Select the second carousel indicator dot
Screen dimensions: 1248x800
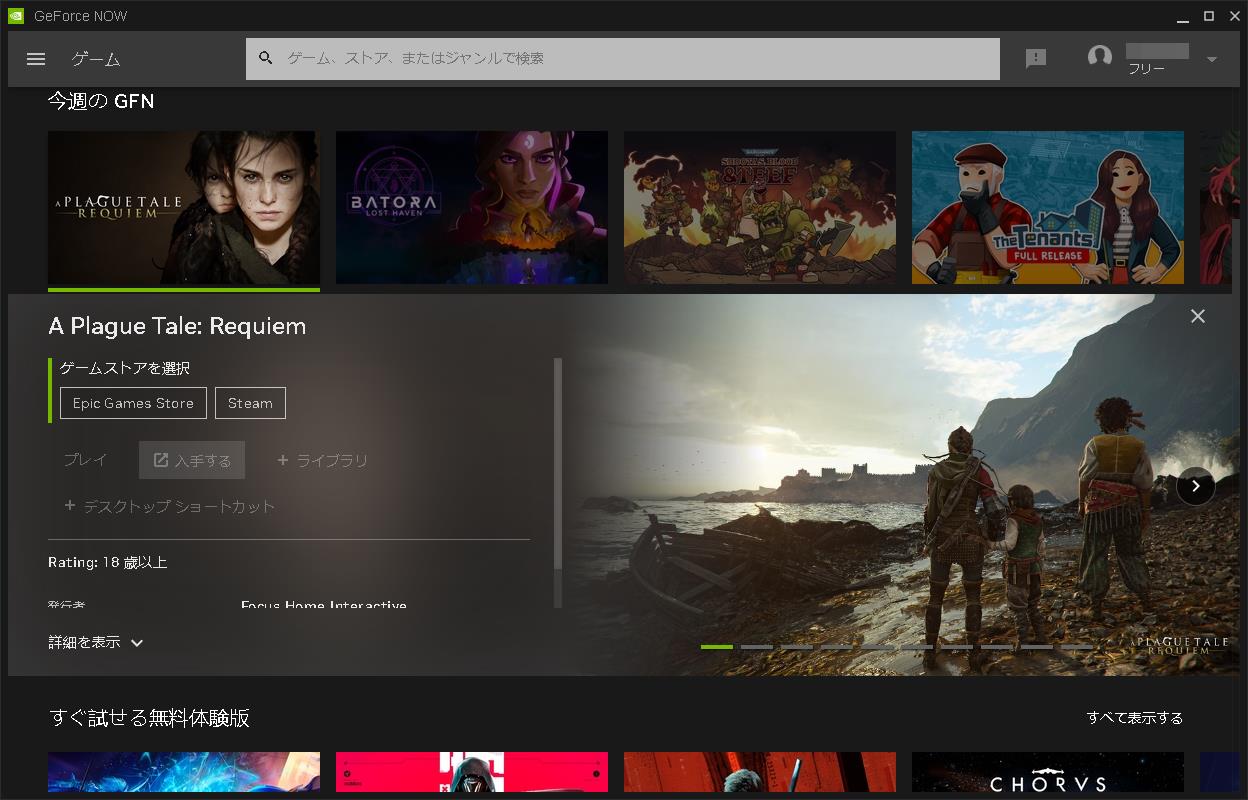pos(757,647)
